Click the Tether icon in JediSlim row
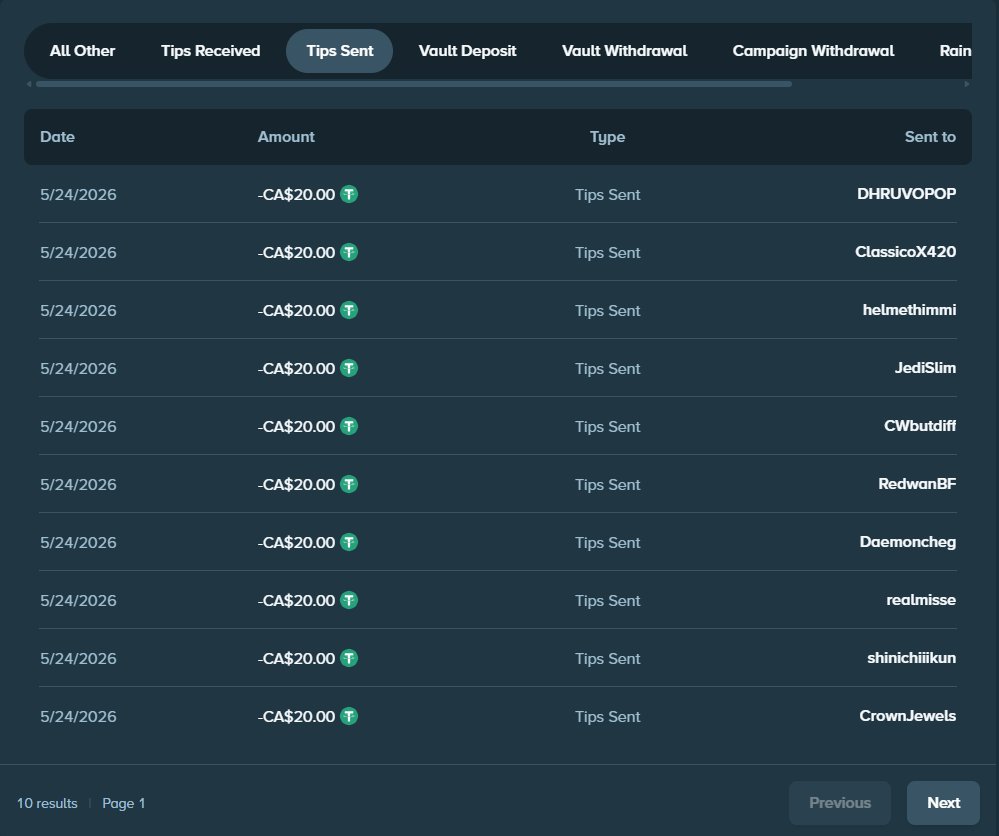The height and width of the screenshot is (836, 999). pos(349,368)
